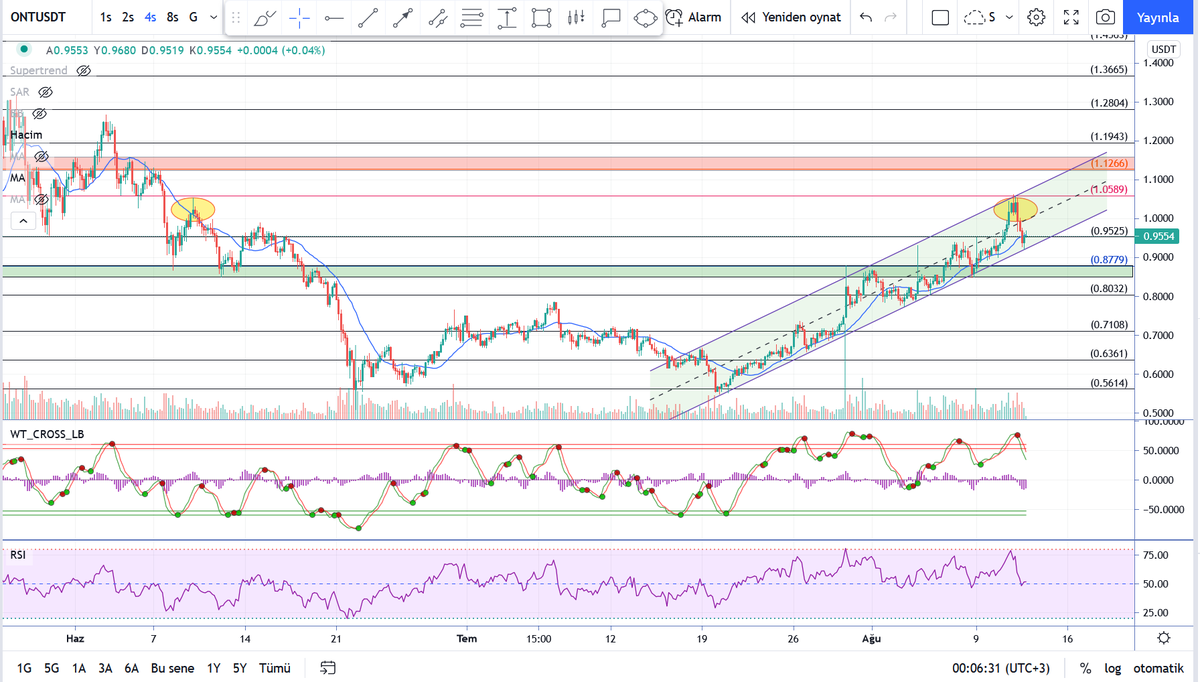Image resolution: width=1200 pixels, height=682 pixels.
Task: Select the crosshair cursor tool
Action: [x=298, y=17]
